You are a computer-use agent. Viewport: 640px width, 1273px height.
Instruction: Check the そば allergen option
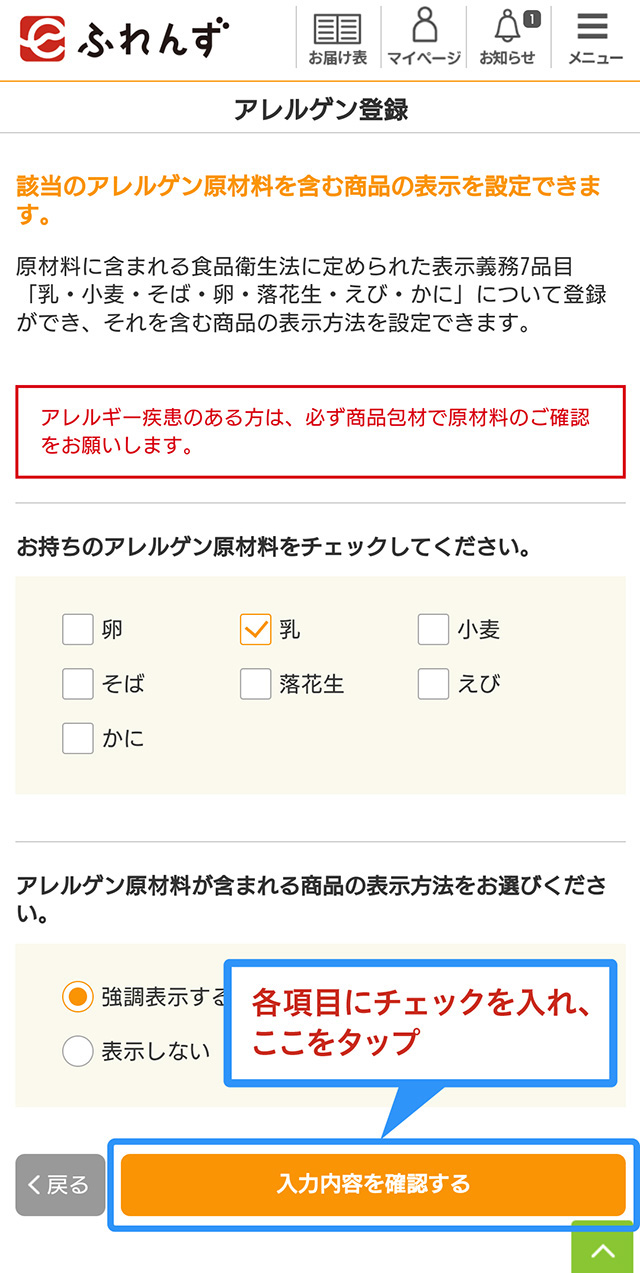(77, 683)
